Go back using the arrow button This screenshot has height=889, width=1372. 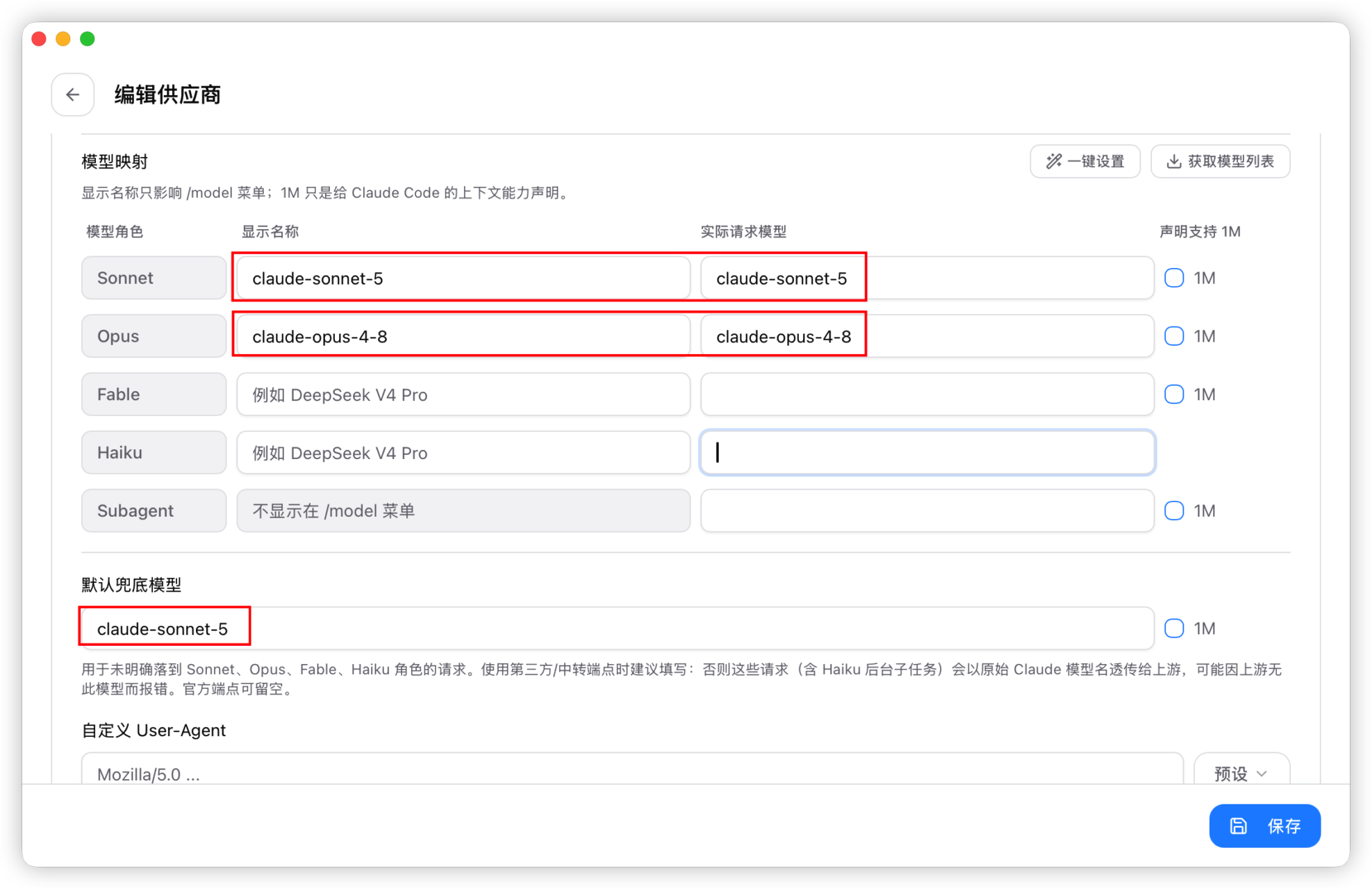[x=72, y=94]
